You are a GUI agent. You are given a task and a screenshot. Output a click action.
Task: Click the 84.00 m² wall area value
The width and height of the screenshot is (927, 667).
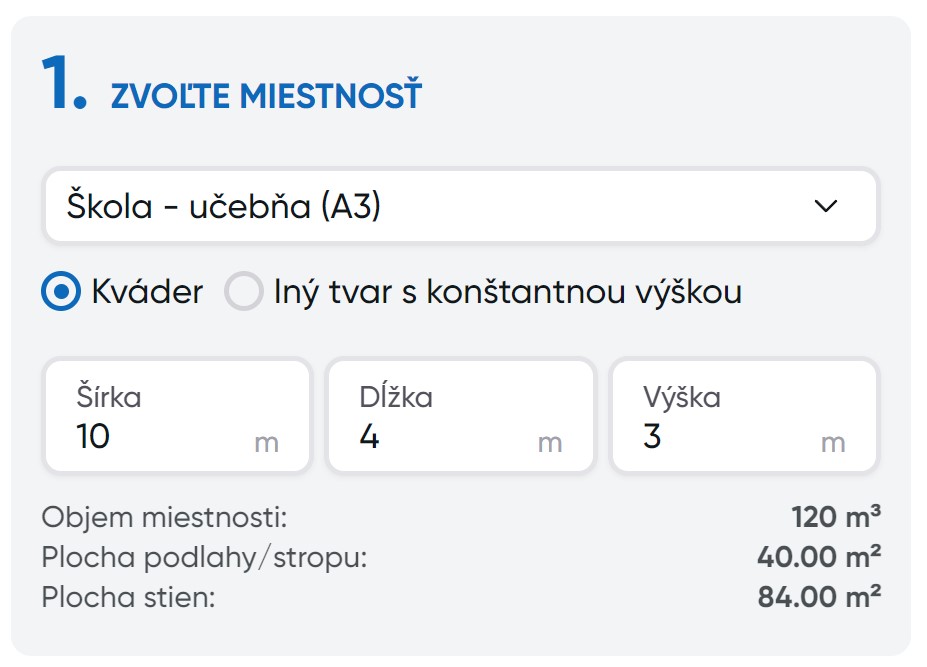819,597
